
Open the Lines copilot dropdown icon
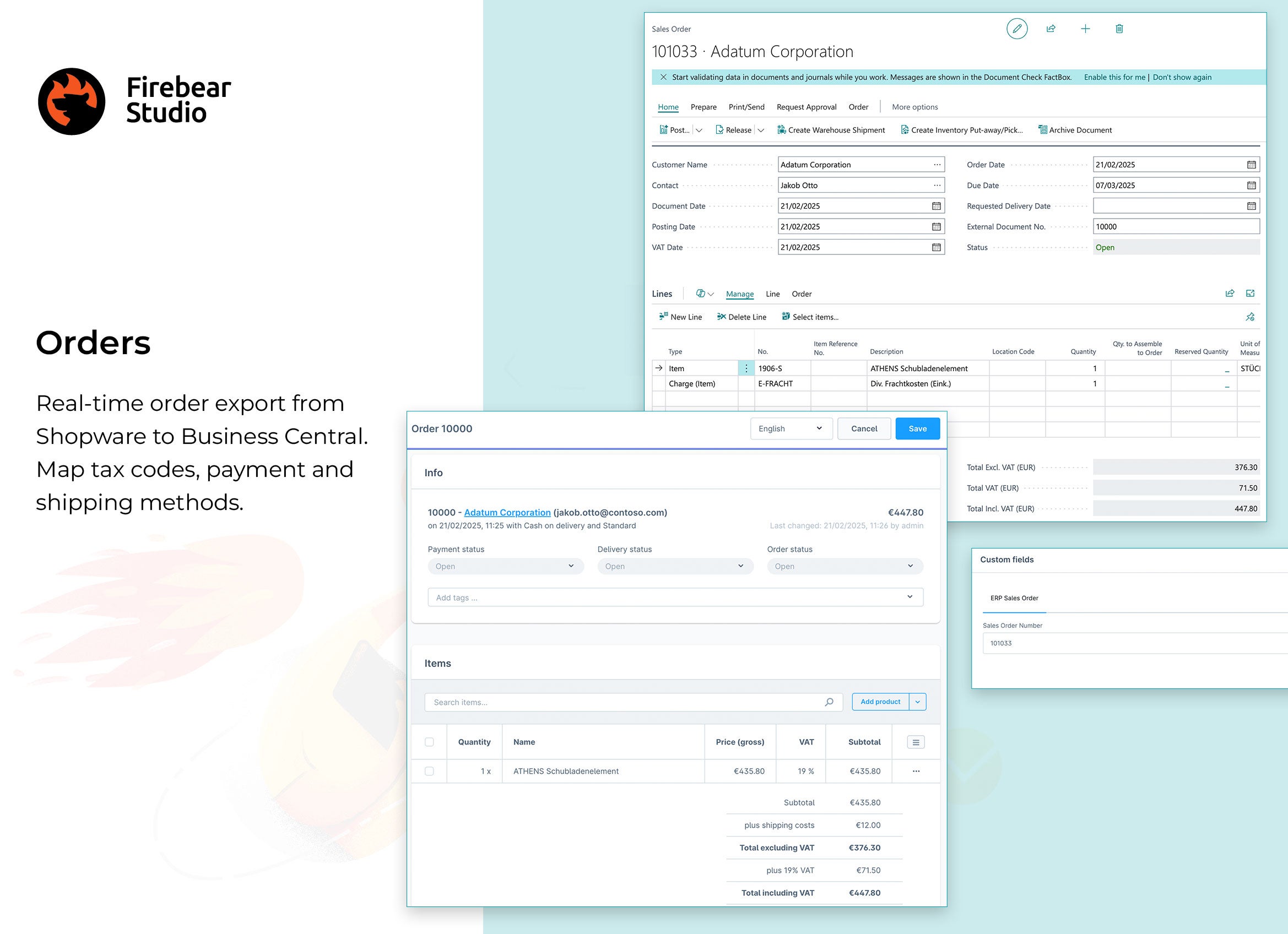pyautogui.click(x=704, y=294)
